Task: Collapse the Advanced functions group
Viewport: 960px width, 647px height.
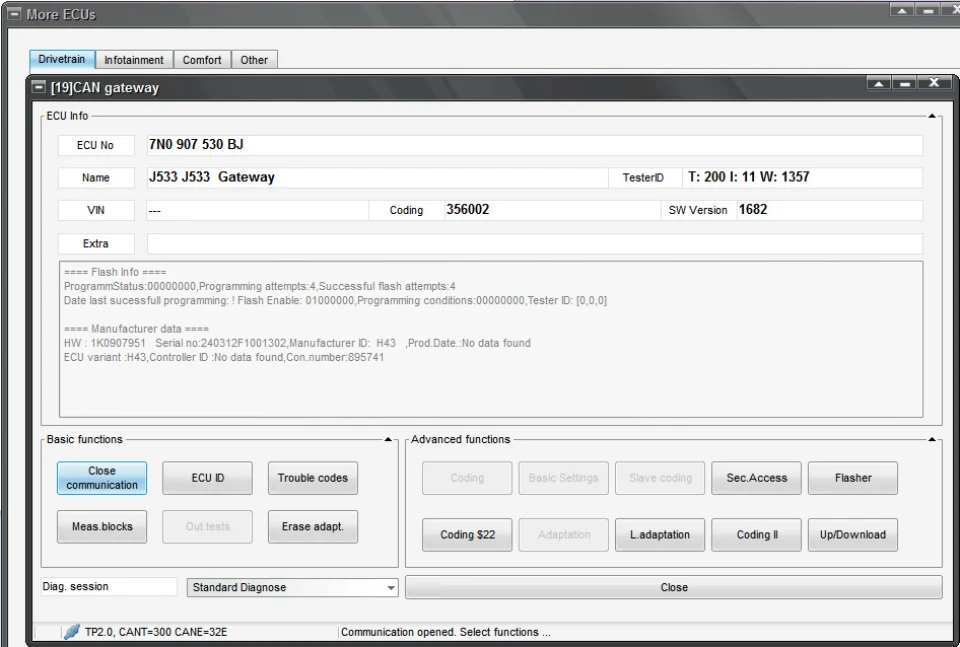Action: click(x=932, y=439)
